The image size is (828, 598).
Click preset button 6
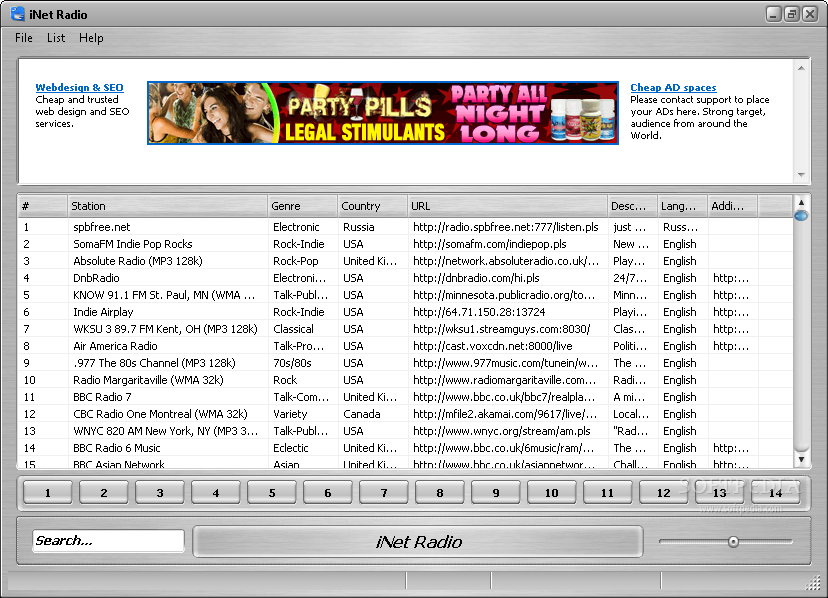(x=327, y=493)
